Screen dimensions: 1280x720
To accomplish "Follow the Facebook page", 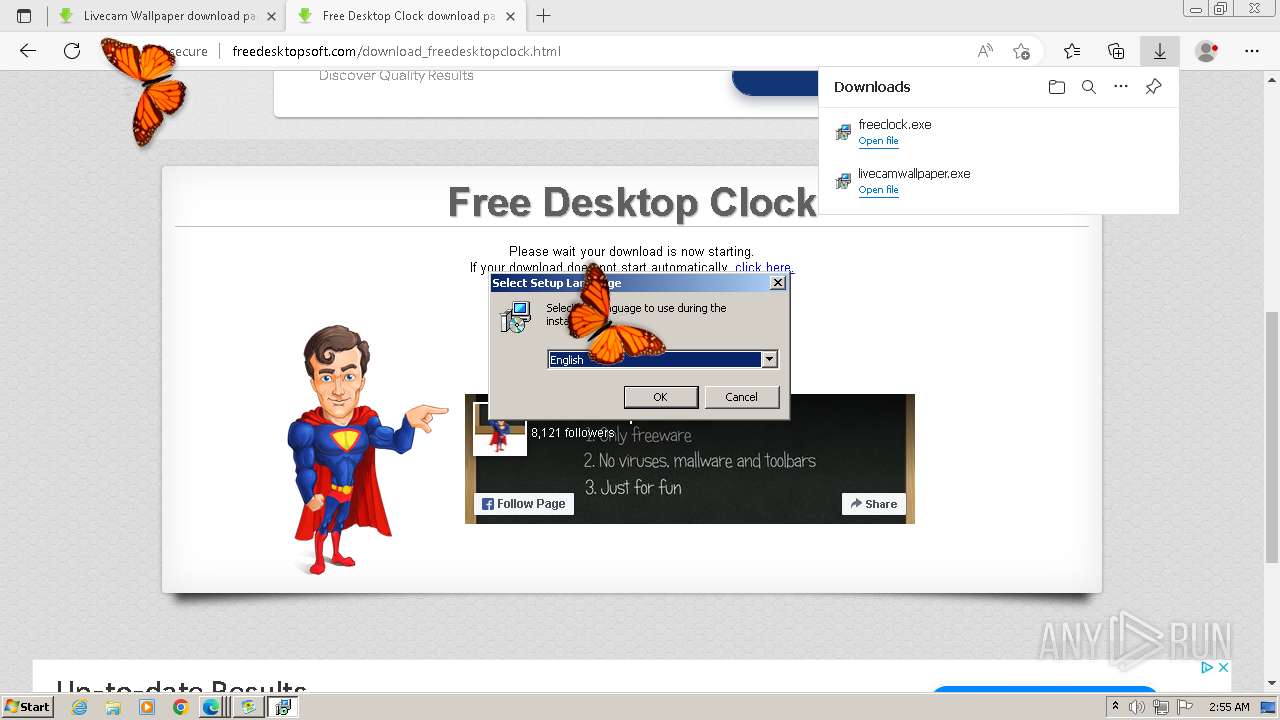I will (x=524, y=504).
